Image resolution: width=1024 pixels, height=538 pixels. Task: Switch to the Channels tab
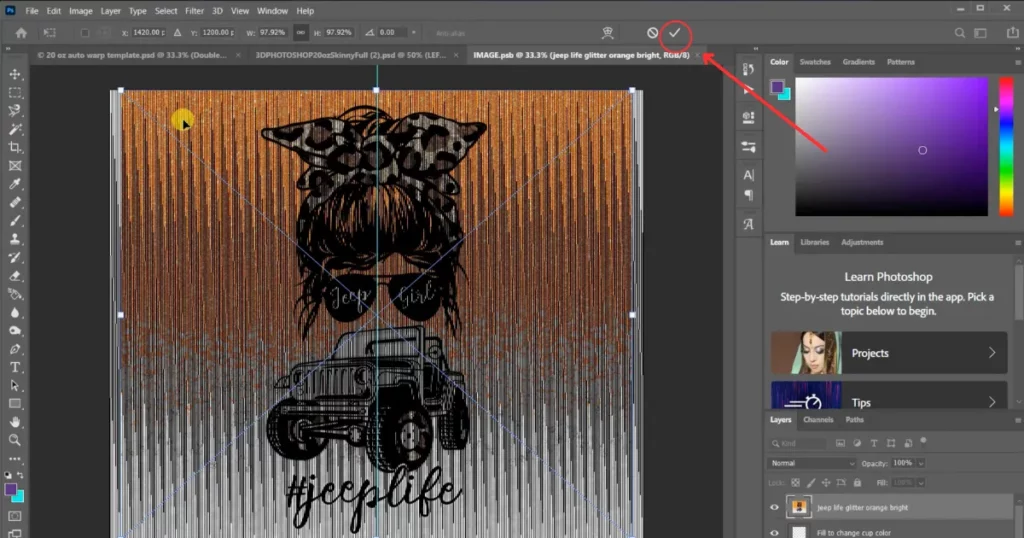818,420
